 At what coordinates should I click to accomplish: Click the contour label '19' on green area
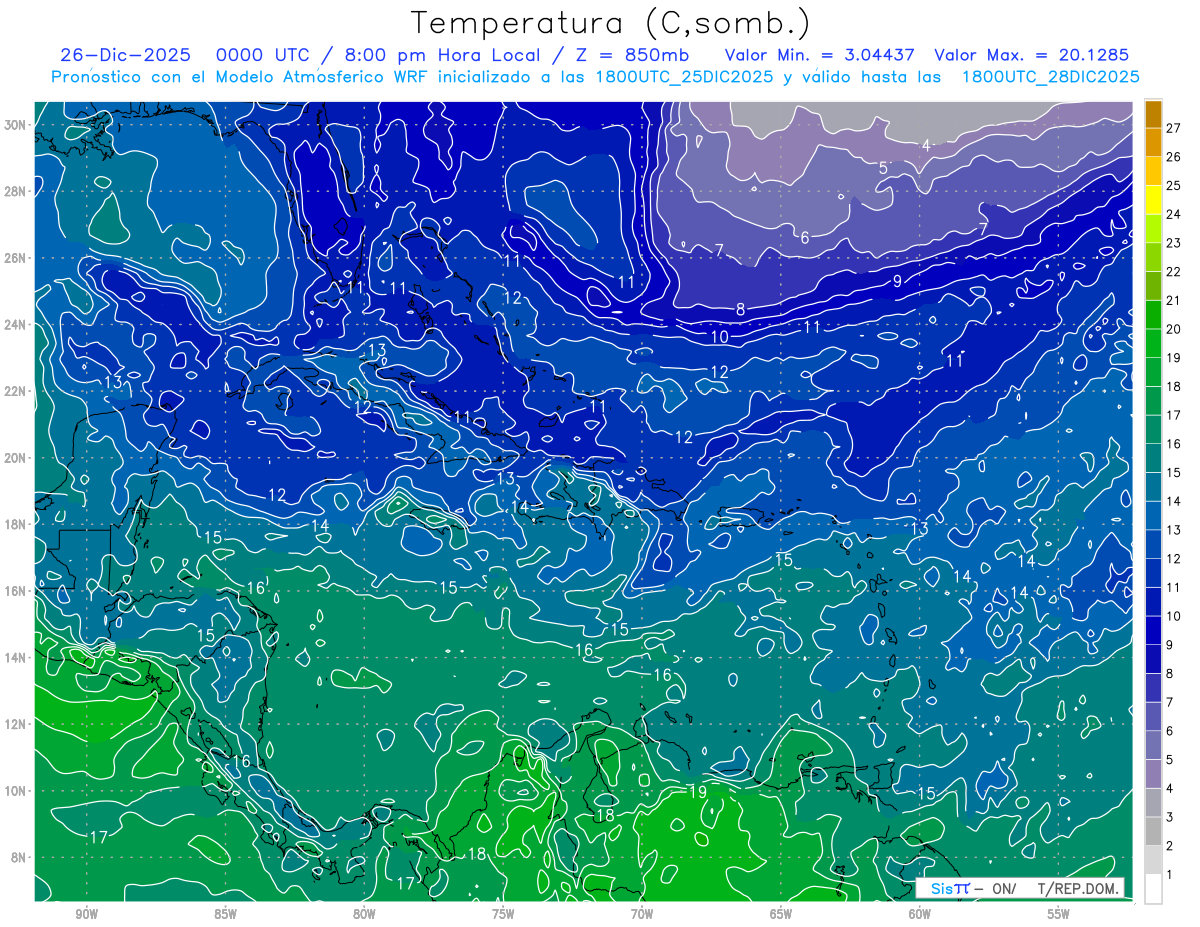click(x=698, y=792)
